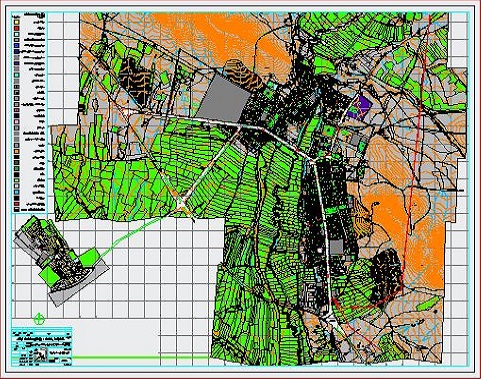Click the green north arrow compass symbol
This screenshot has width=481, height=379.
tap(40, 319)
